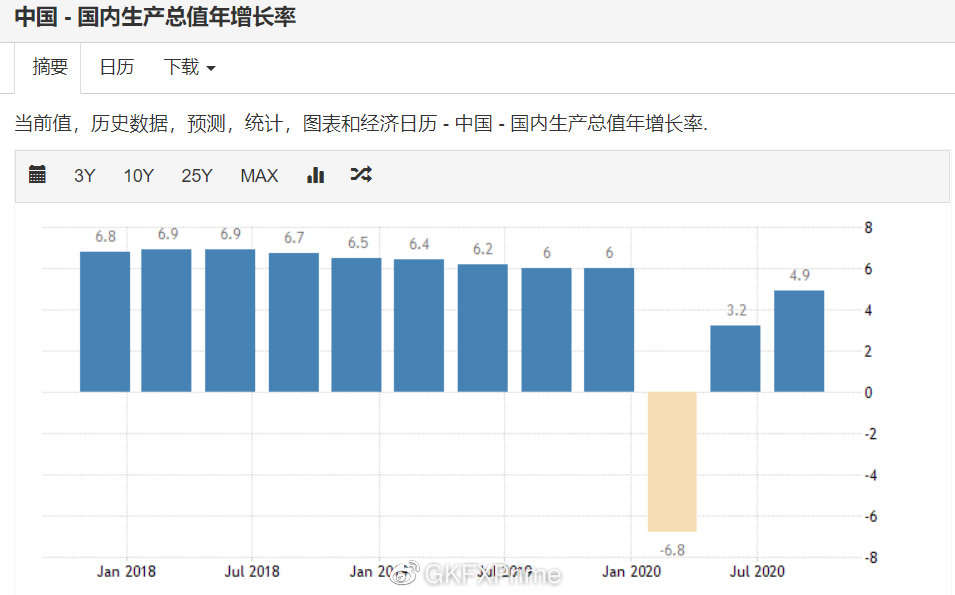955x595 pixels.
Task: Click the y-axis value -8
Action: coord(871,557)
